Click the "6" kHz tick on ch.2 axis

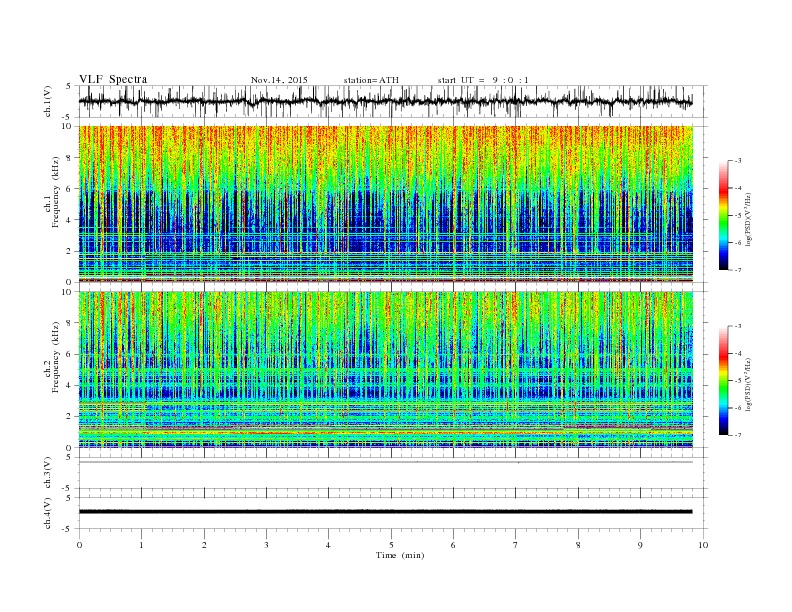[70, 354]
